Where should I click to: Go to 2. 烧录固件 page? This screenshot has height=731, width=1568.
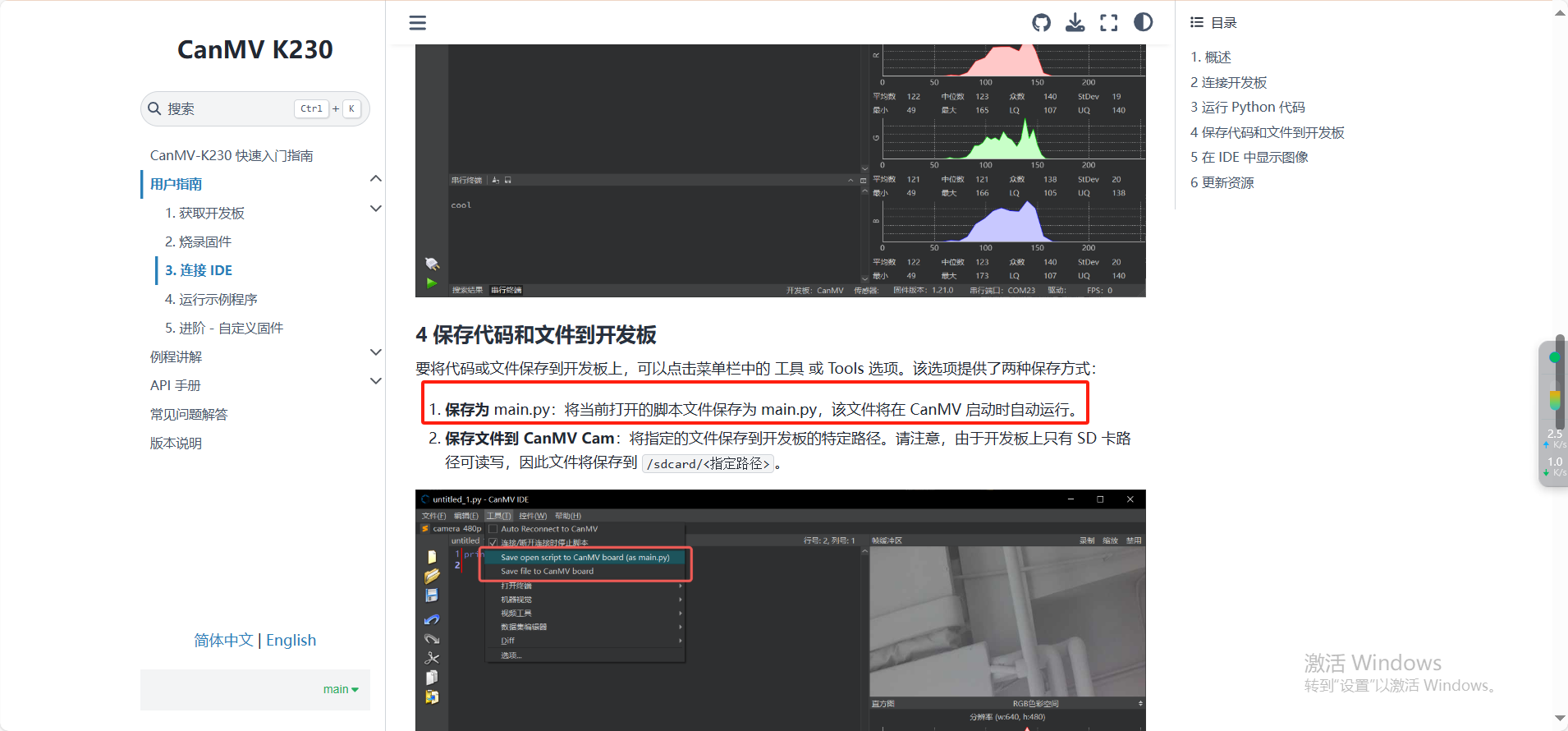(x=198, y=241)
